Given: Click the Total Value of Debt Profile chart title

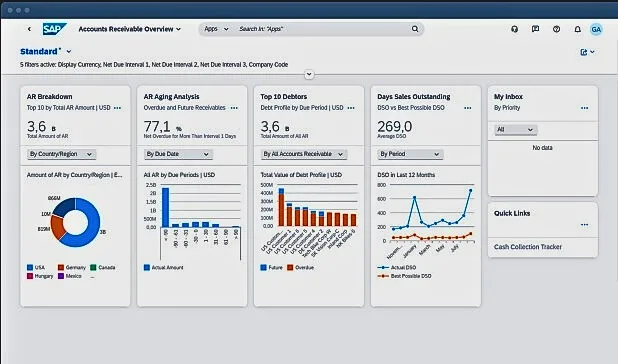Looking at the screenshot, I should (x=301, y=175).
